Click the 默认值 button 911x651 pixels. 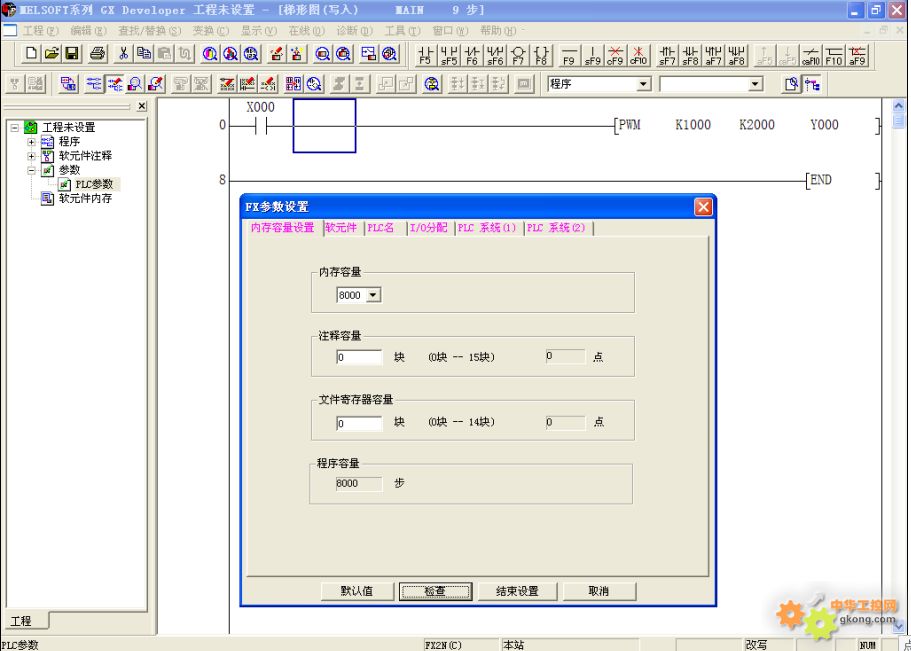[x=357, y=591]
